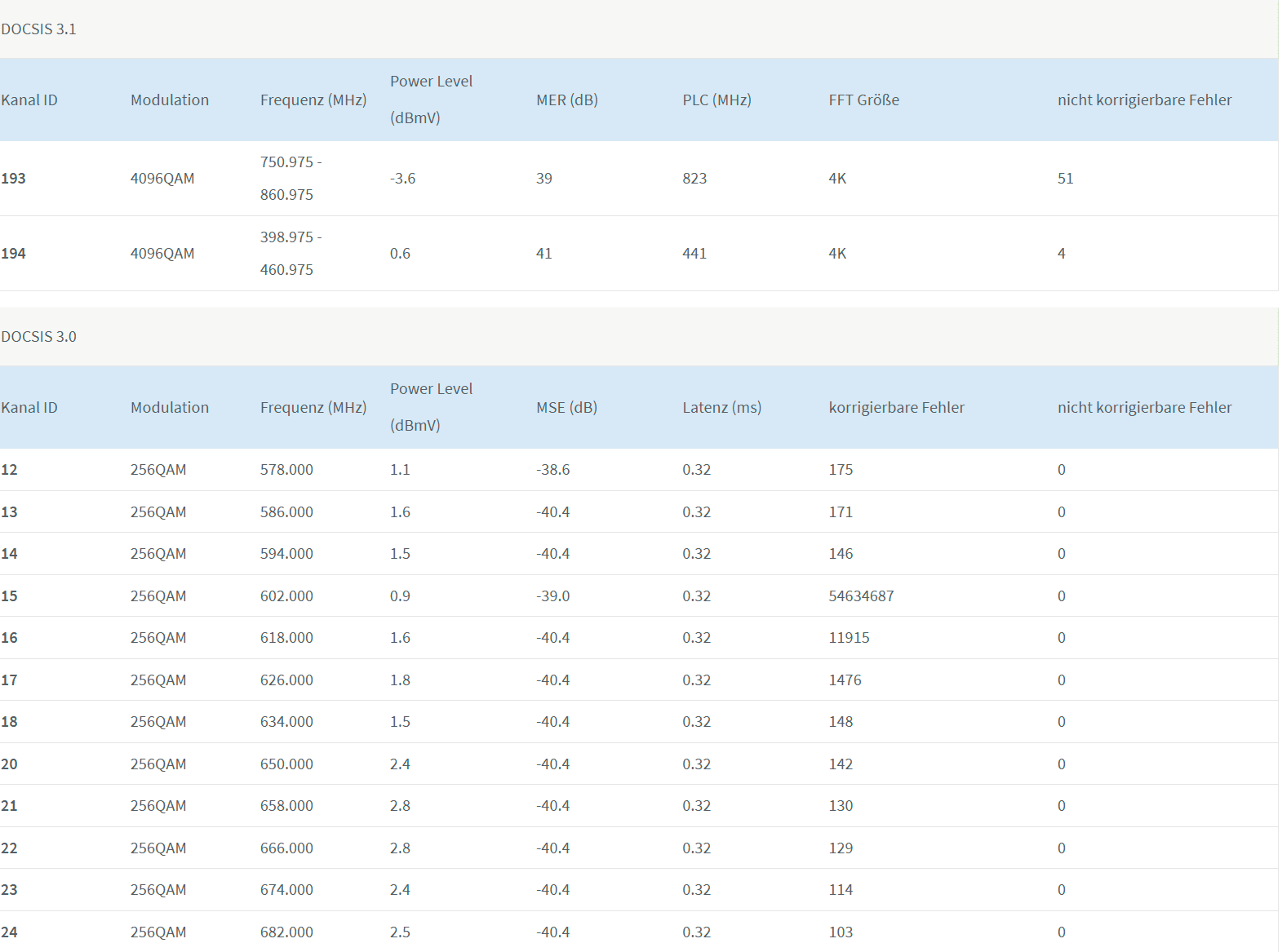This screenshot has width=1282, height=952.
Task: Select channel 17 ID cell
Action: pyautogui.click(x=9, y=680)
